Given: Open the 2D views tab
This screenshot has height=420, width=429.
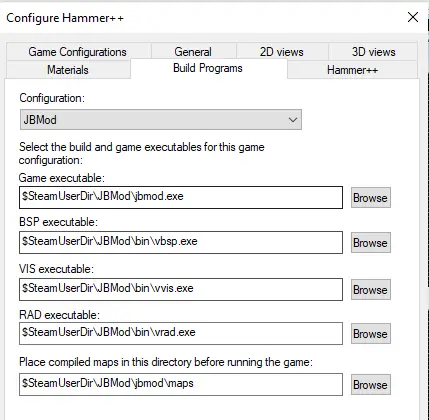Looking at the screenshot, I should tap(282, 52).
